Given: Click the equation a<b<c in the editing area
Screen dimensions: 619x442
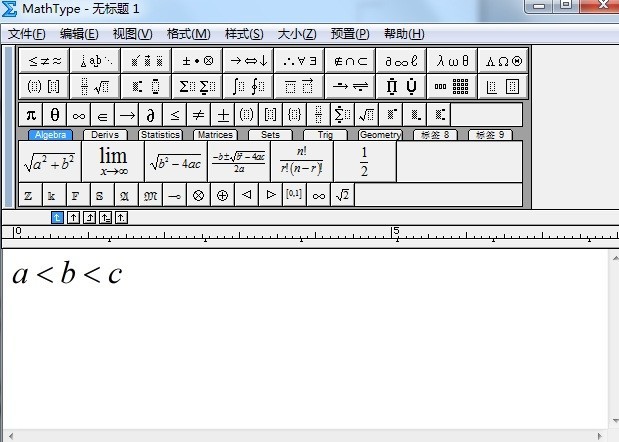Looking at the screenshot, I should tap(68, 273).
